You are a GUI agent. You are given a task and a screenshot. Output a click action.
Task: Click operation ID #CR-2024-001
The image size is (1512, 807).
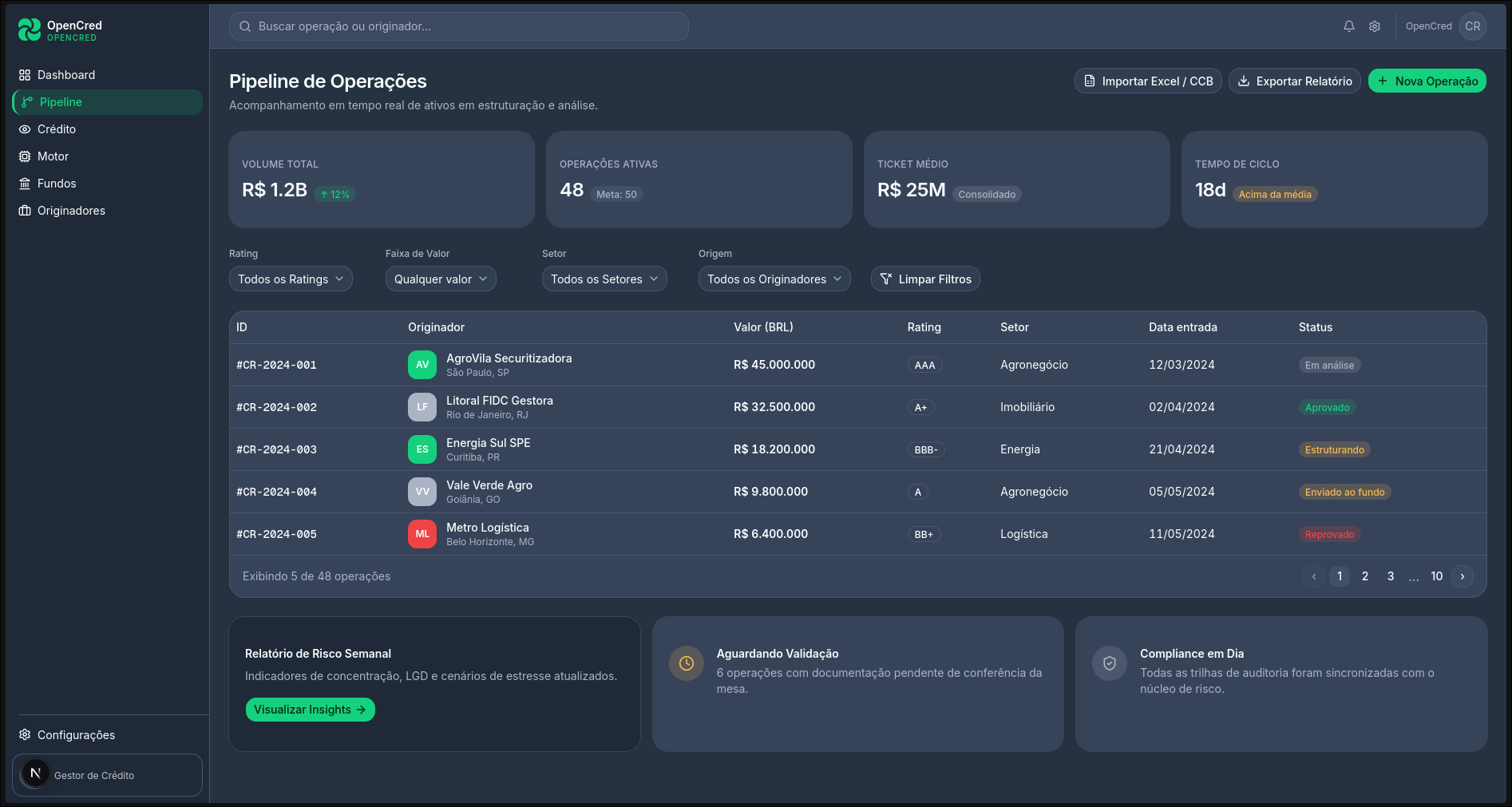tap(276, 365)
